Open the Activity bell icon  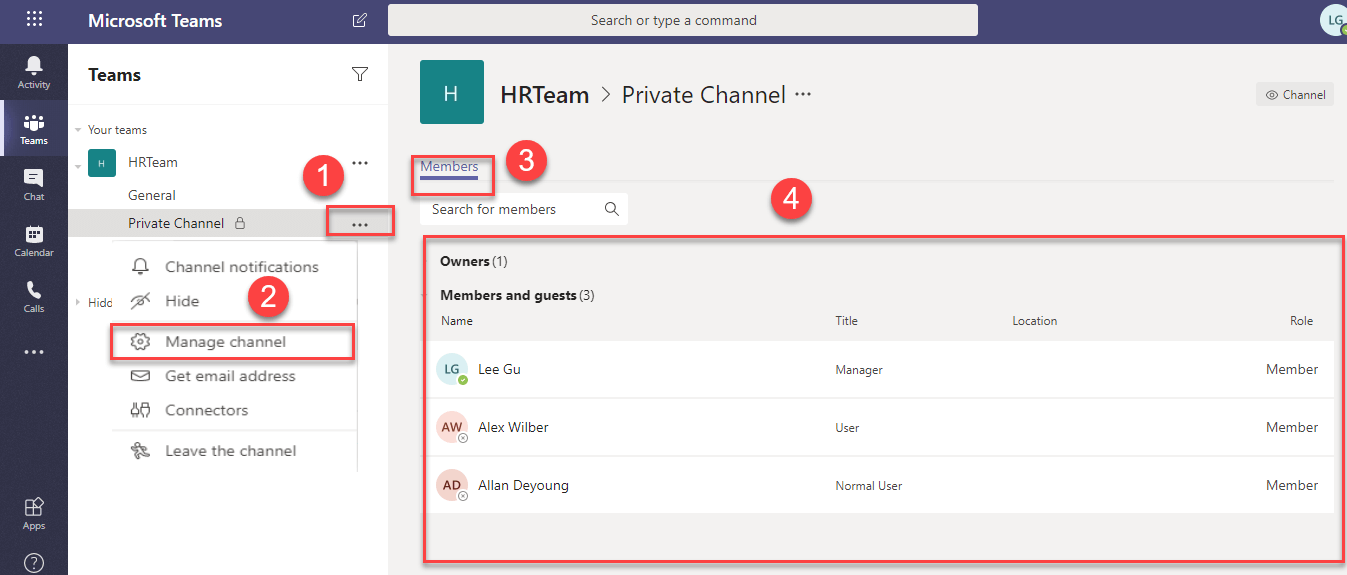[34, 72]
